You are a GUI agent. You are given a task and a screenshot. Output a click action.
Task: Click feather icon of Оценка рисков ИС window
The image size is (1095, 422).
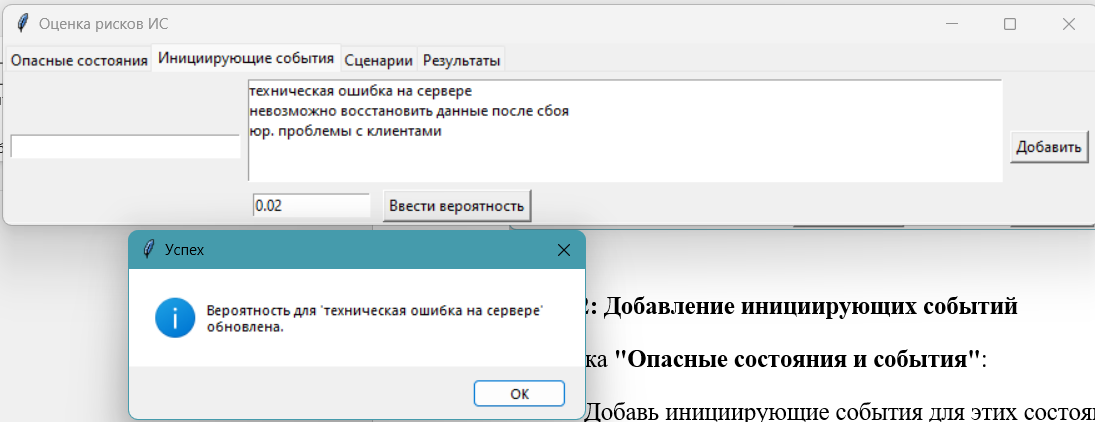click(23, 24)
